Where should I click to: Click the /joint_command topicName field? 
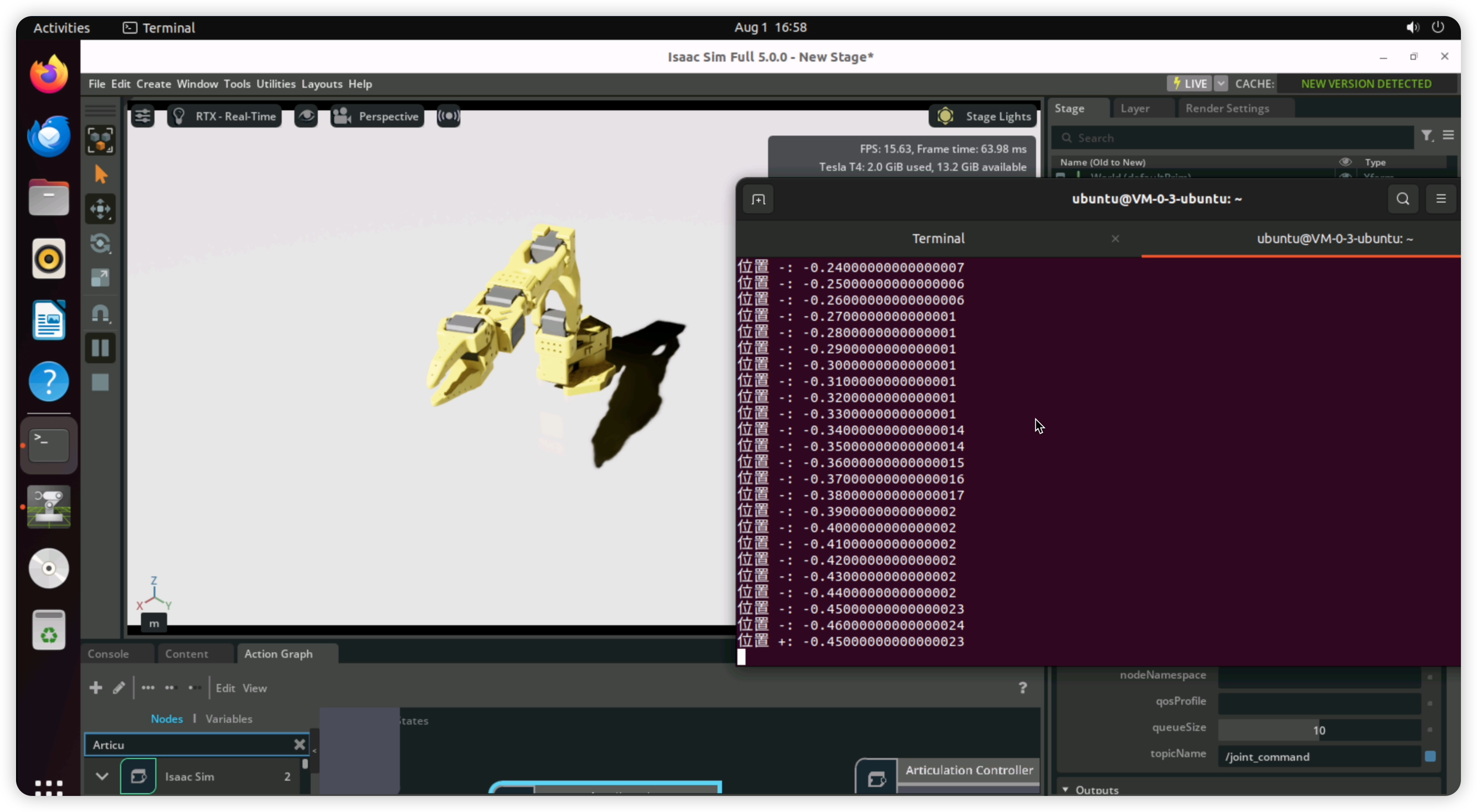pyautogui.click(x=1319, y=757)
